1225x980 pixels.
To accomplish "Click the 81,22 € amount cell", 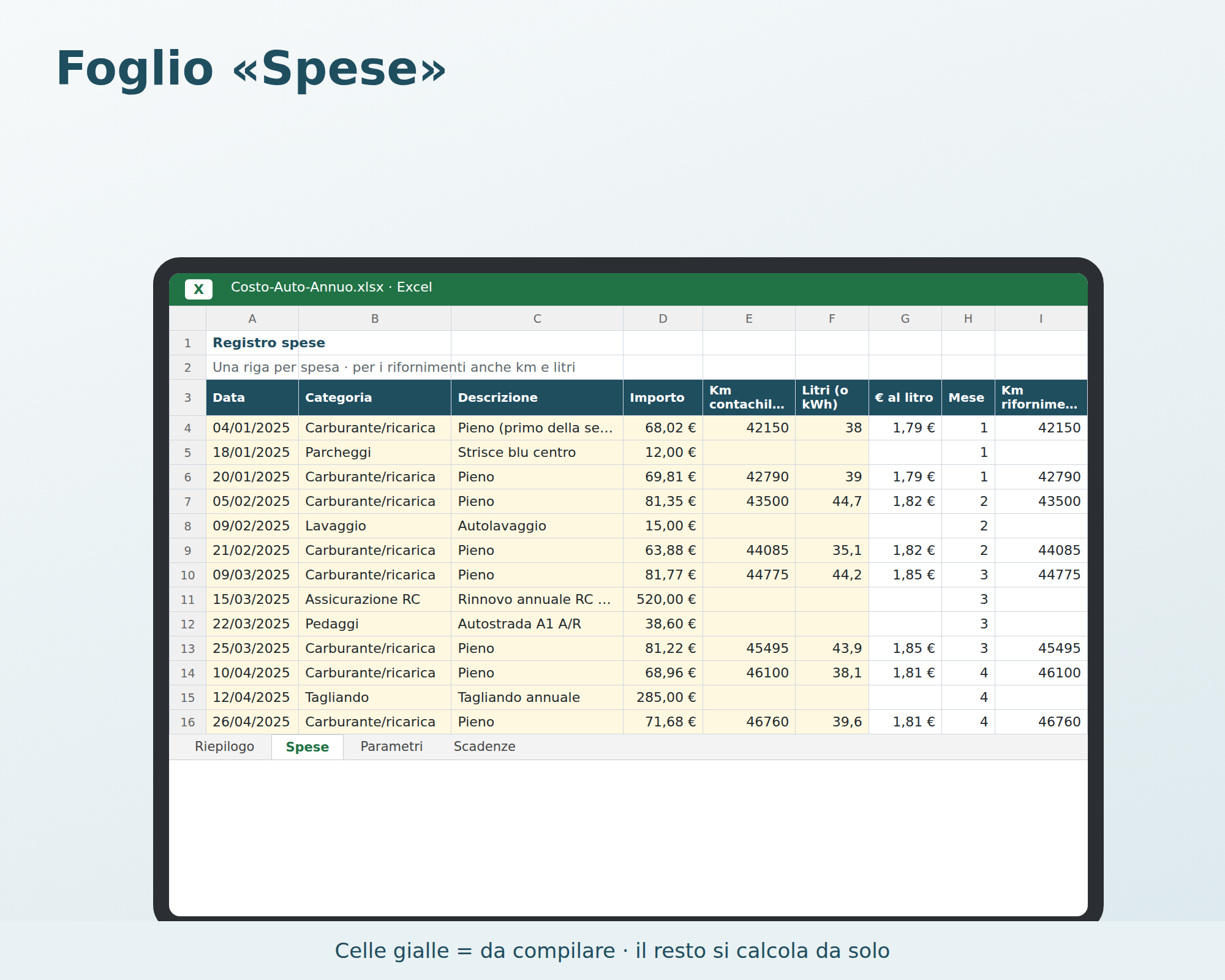I will coord(663,649).
